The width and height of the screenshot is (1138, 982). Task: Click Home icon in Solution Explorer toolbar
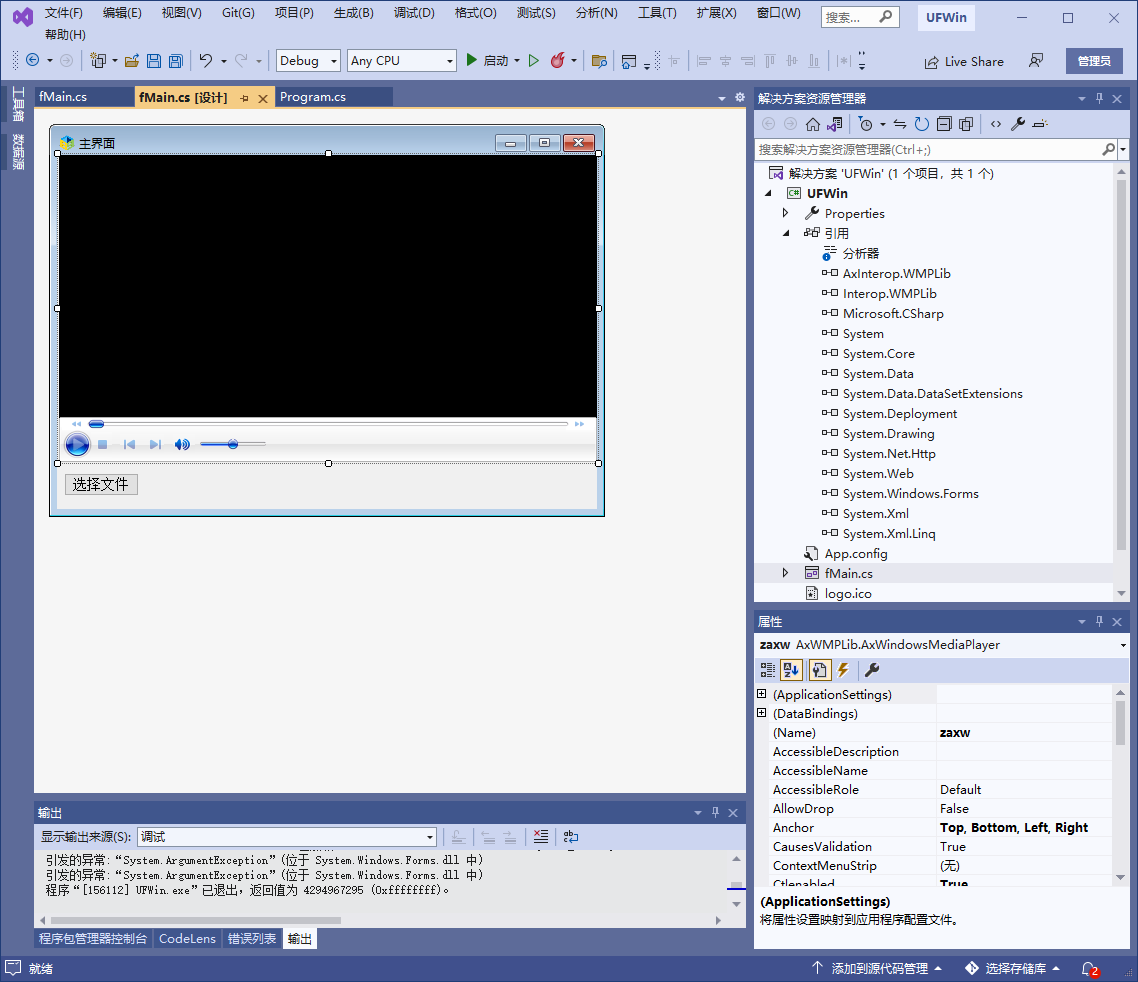point(813,124)
